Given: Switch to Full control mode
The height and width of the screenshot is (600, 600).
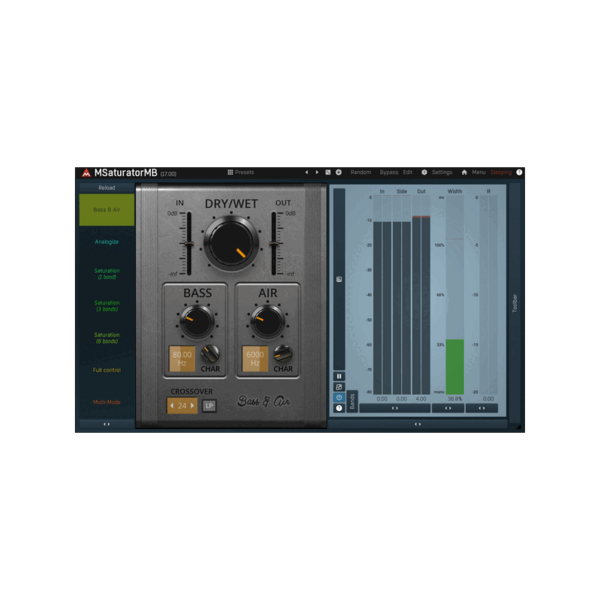Looking at the screenshot, I should [x=107, y=370].
